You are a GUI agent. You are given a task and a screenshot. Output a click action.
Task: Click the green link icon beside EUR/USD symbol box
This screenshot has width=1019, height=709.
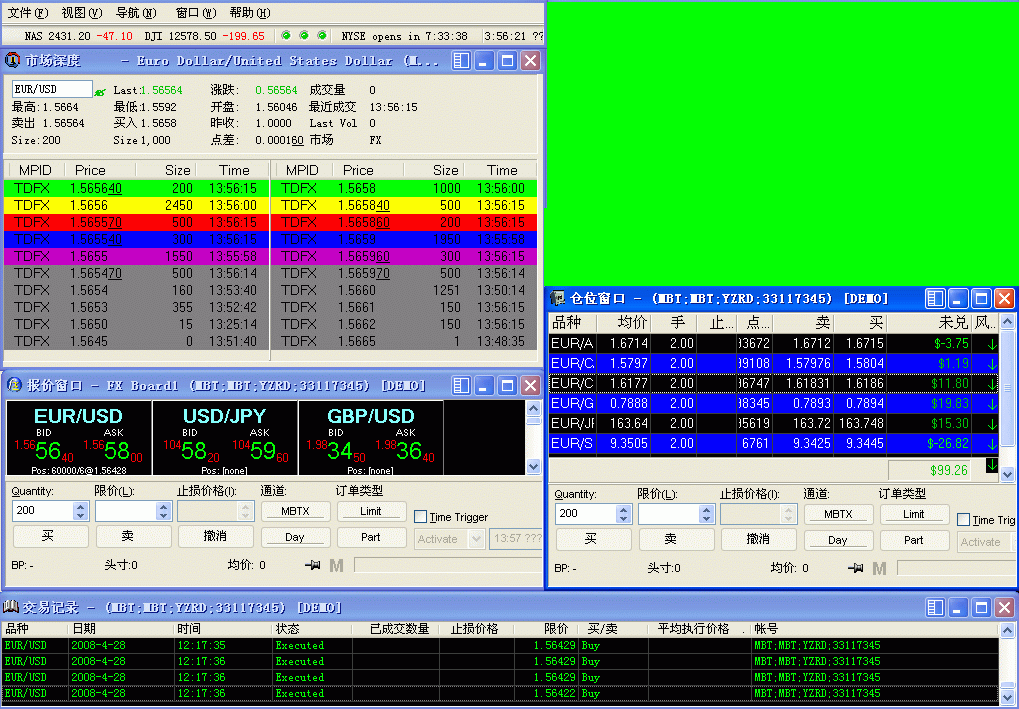(100, 92)
